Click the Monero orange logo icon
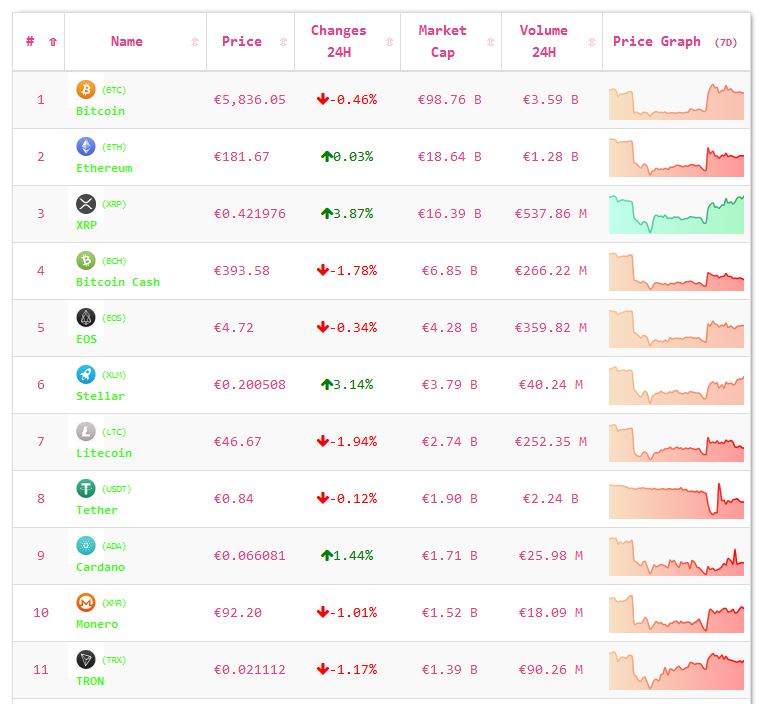 tap(86, 602)
